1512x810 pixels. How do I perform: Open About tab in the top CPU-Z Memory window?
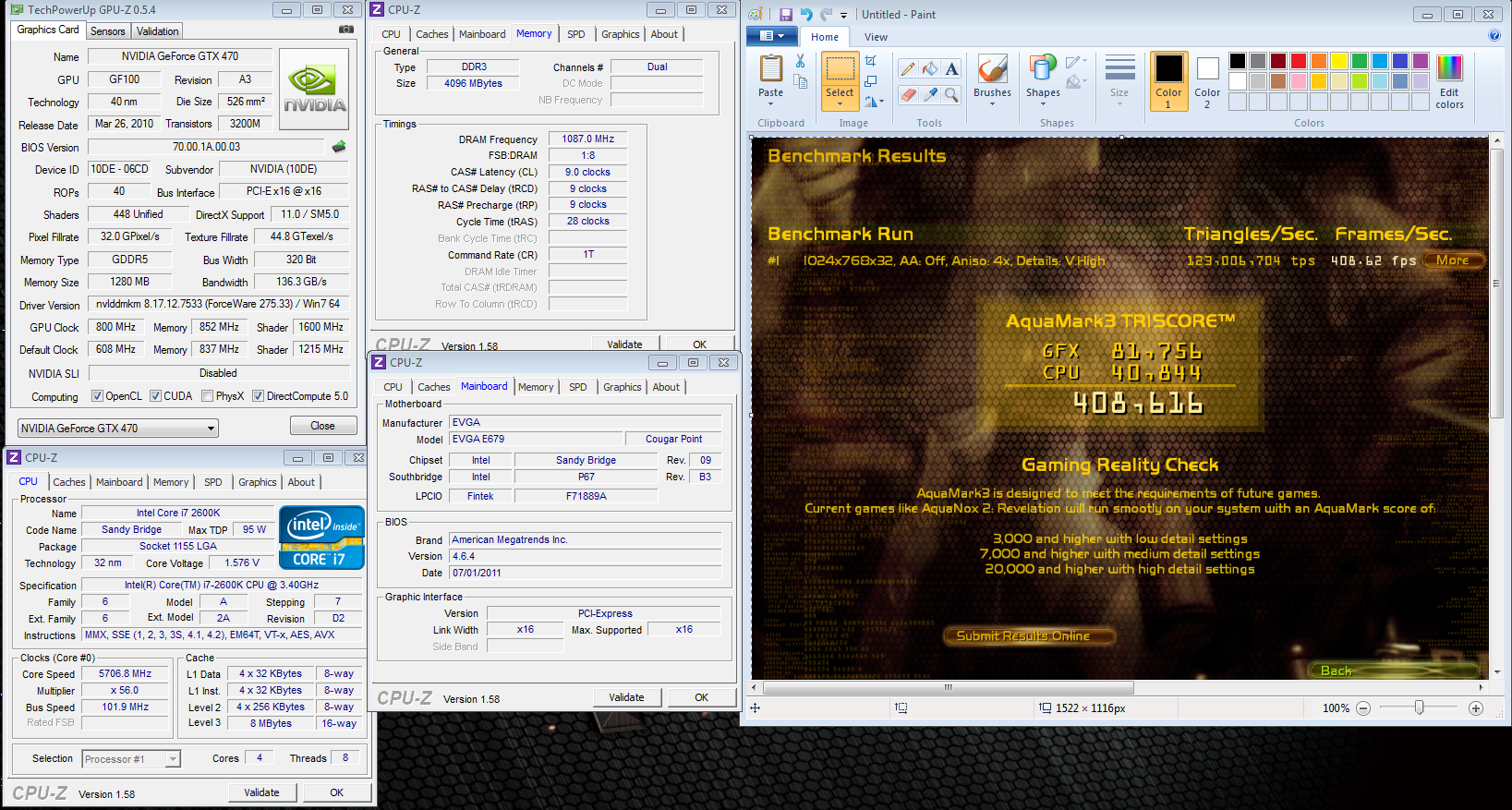pos(664,34)
